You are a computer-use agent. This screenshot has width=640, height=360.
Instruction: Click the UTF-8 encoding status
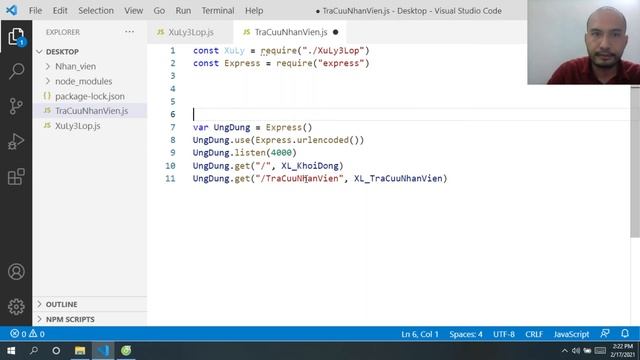(x=504, y=334)
